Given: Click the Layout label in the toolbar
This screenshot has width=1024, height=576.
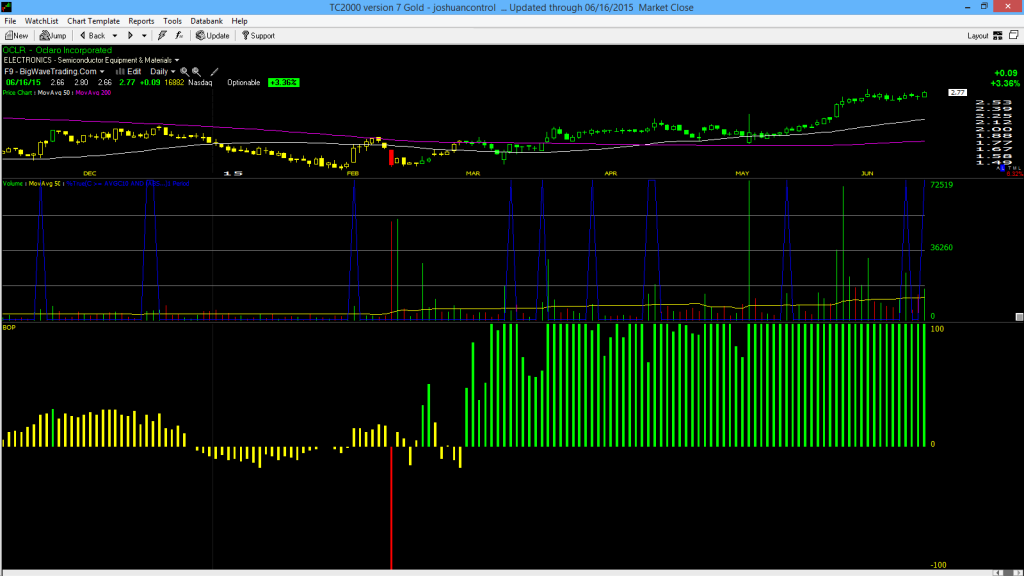Looking at the screenshot, I should [978, 36].
